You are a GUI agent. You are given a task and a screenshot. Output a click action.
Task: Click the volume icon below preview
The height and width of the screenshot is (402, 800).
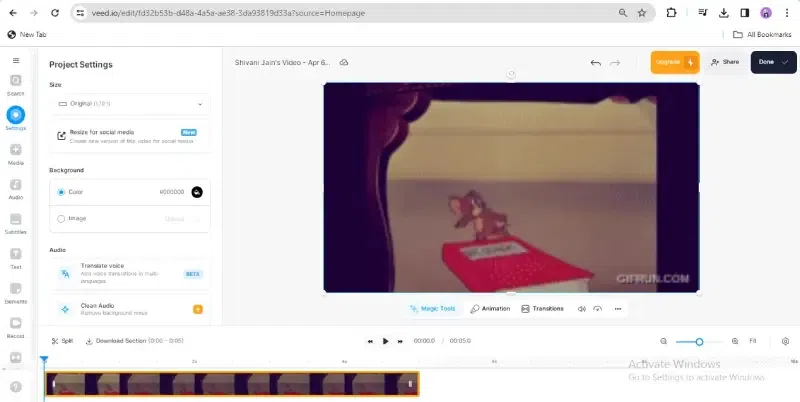click(x=582, y=309)
